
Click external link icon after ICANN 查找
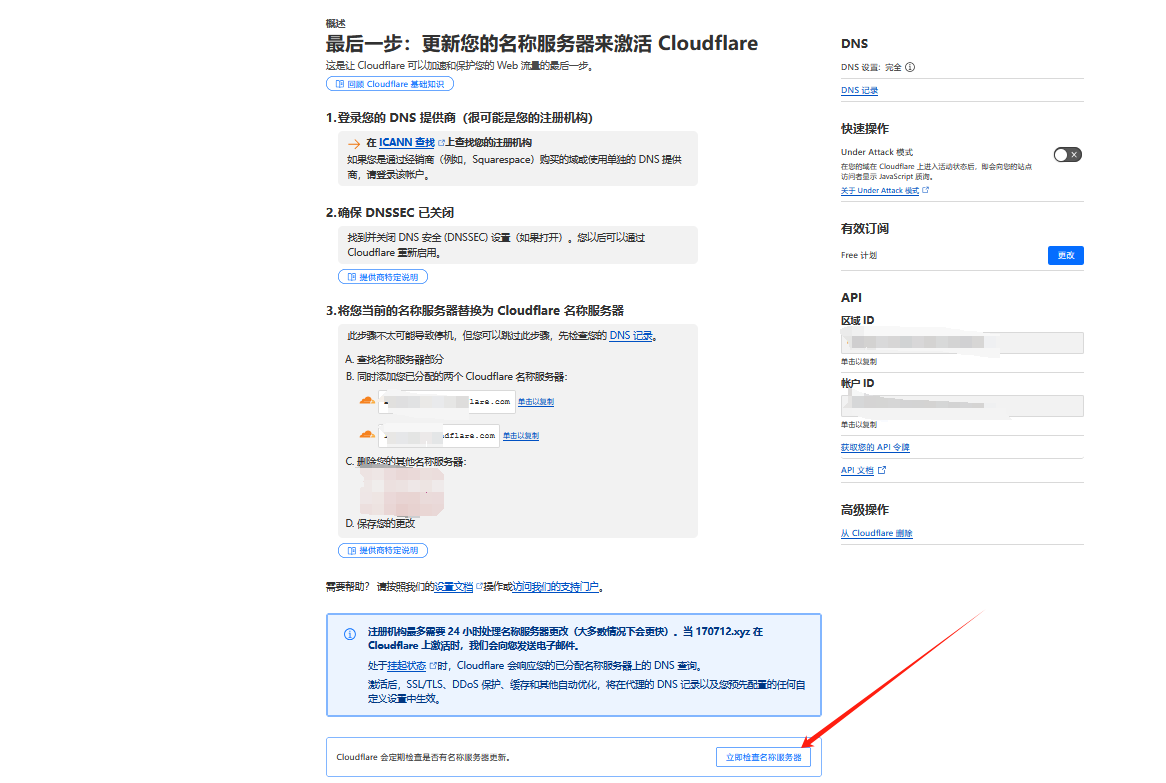point(441,143)
